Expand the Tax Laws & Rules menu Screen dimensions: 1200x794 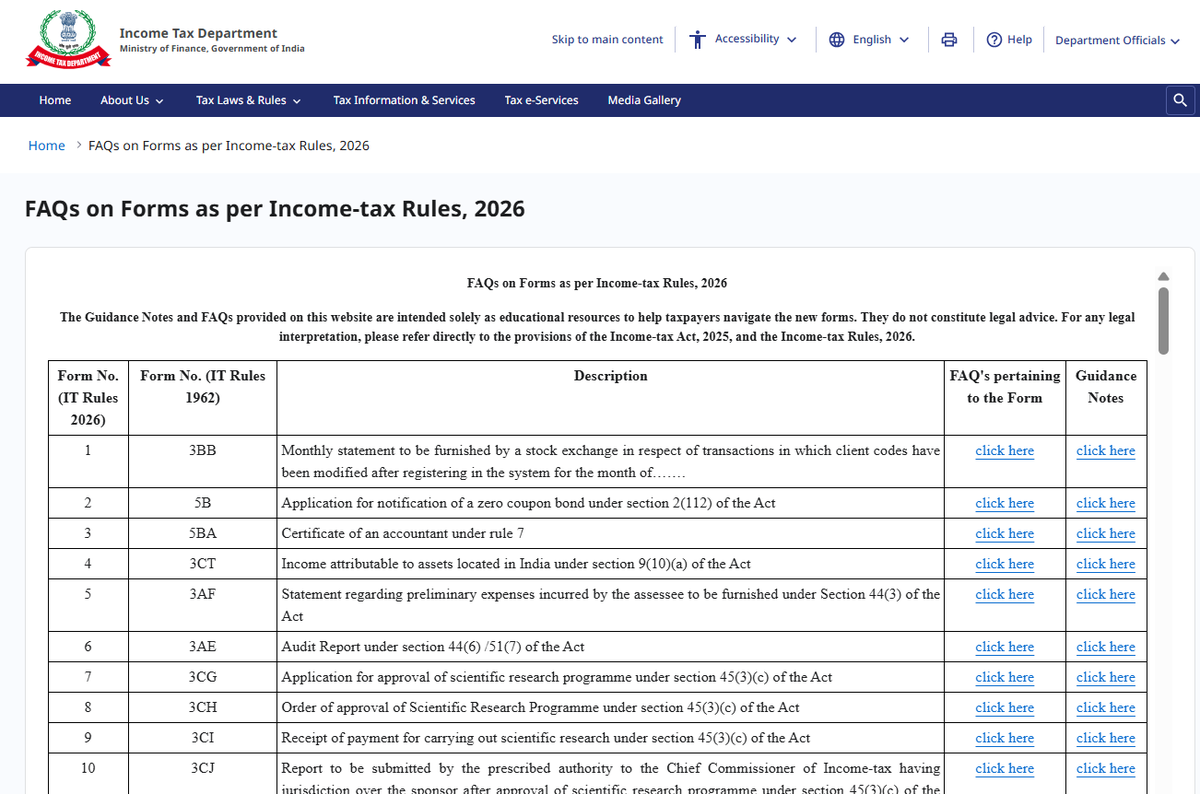tap(249, 100)
